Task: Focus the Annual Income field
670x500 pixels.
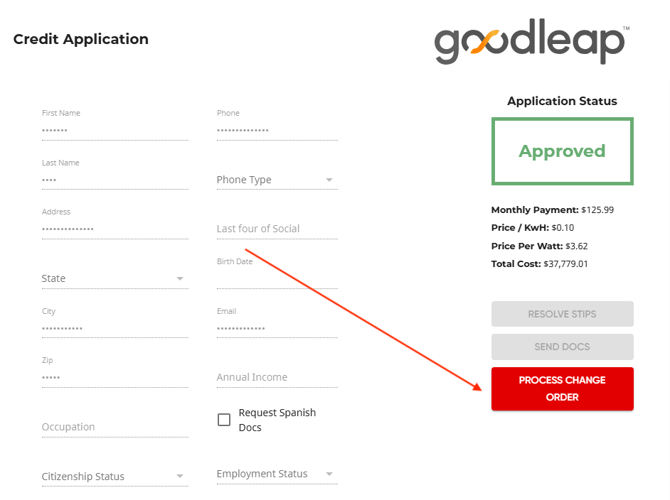Action: [x=276, y=377]
